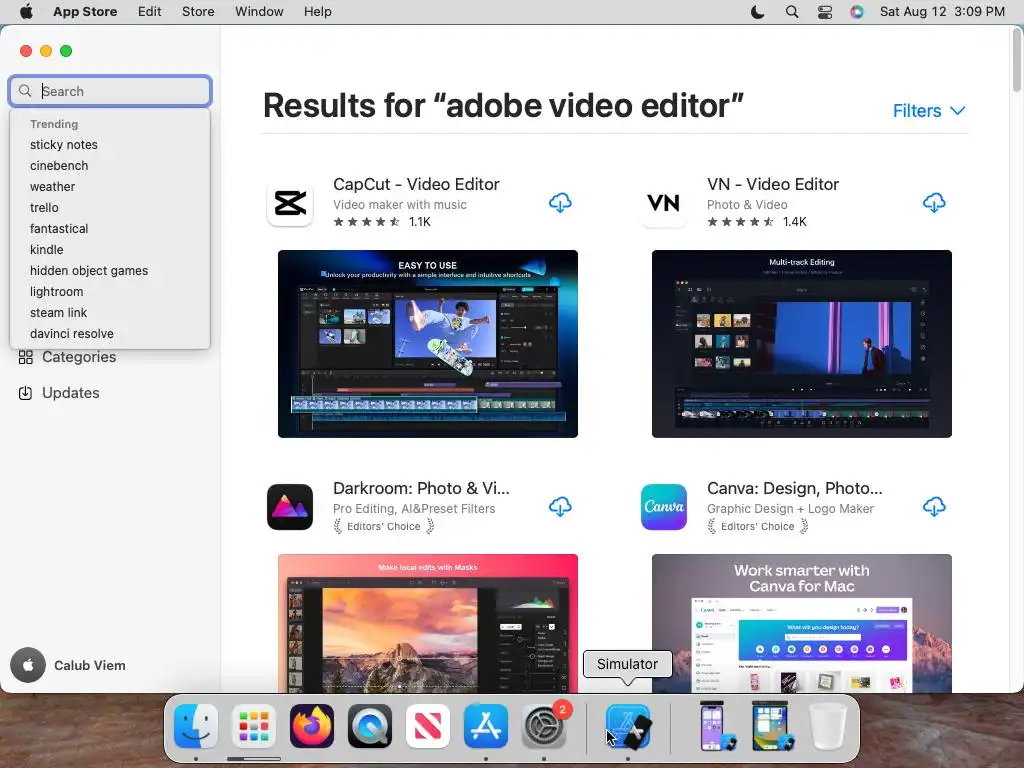The width and height of the screenshot is (1024, 768).
Task: Open the App Store menu
Action: pyautogui.click(x=85, y=12)
